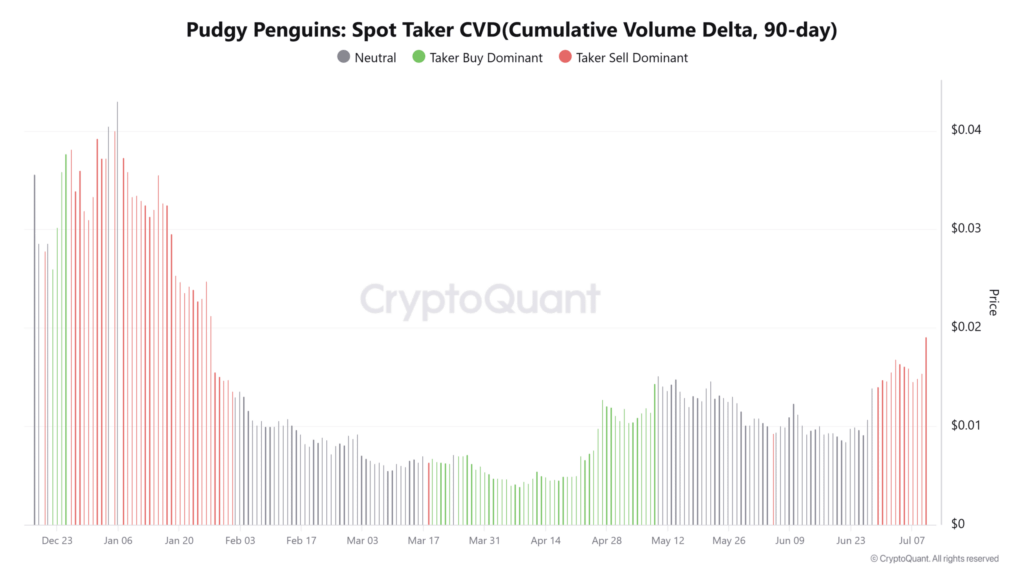Toggle the Taker Sell Dominant series label
The height and width of the screenshot is (576, 1024).
632,58
